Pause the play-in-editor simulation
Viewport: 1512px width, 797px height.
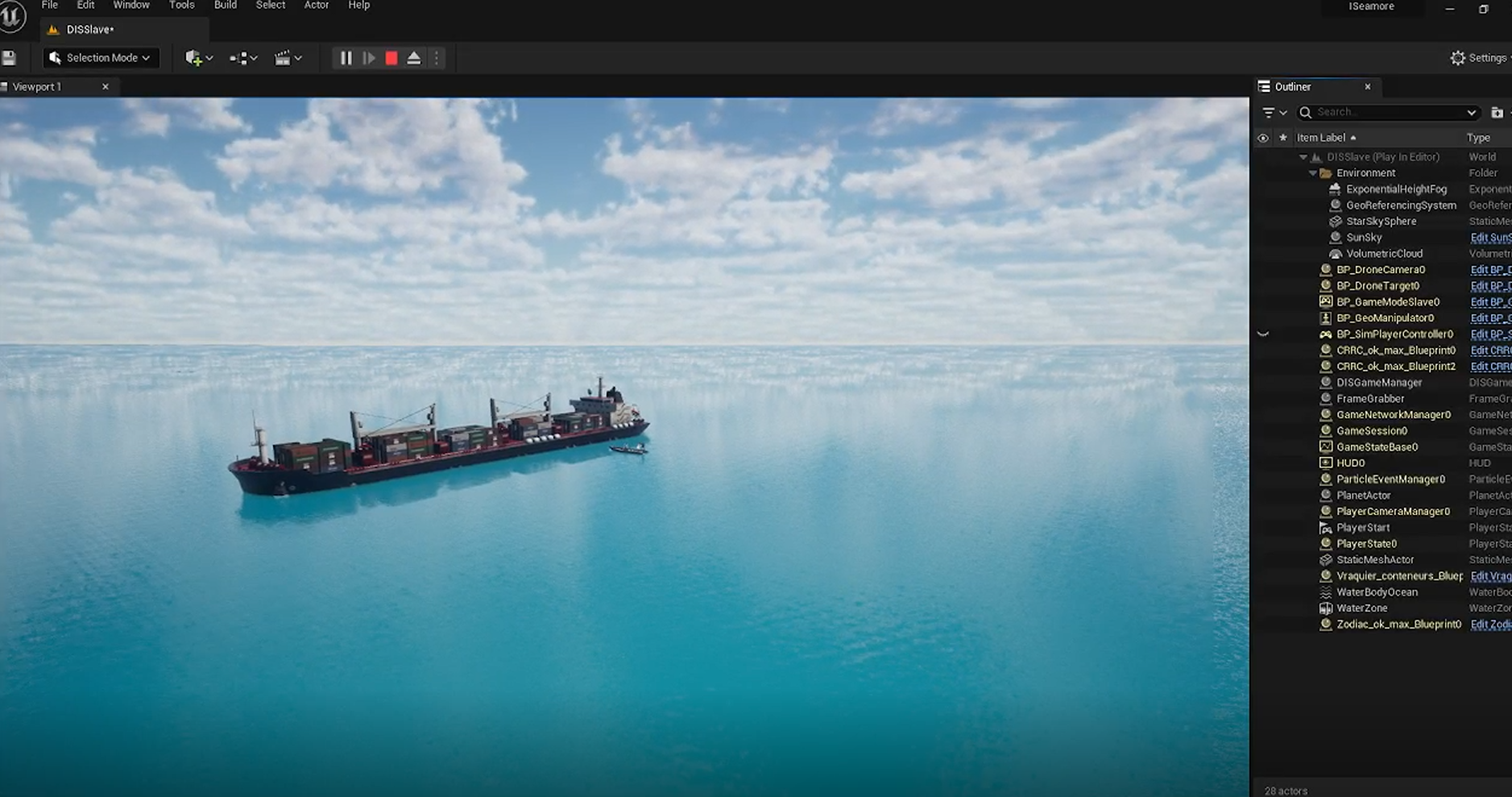click(x=346, y=58)
